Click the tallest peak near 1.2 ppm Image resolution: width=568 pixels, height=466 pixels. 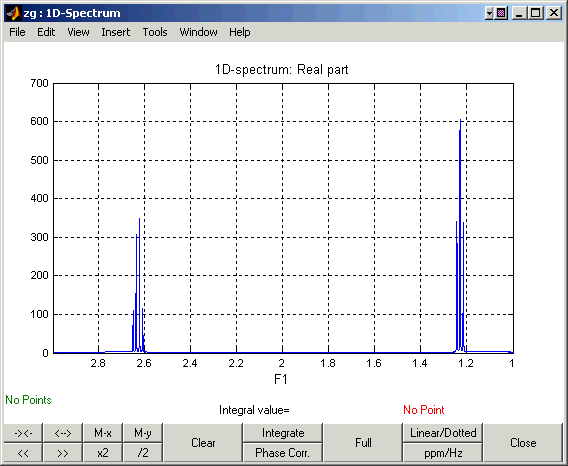(x=460, y=236)
